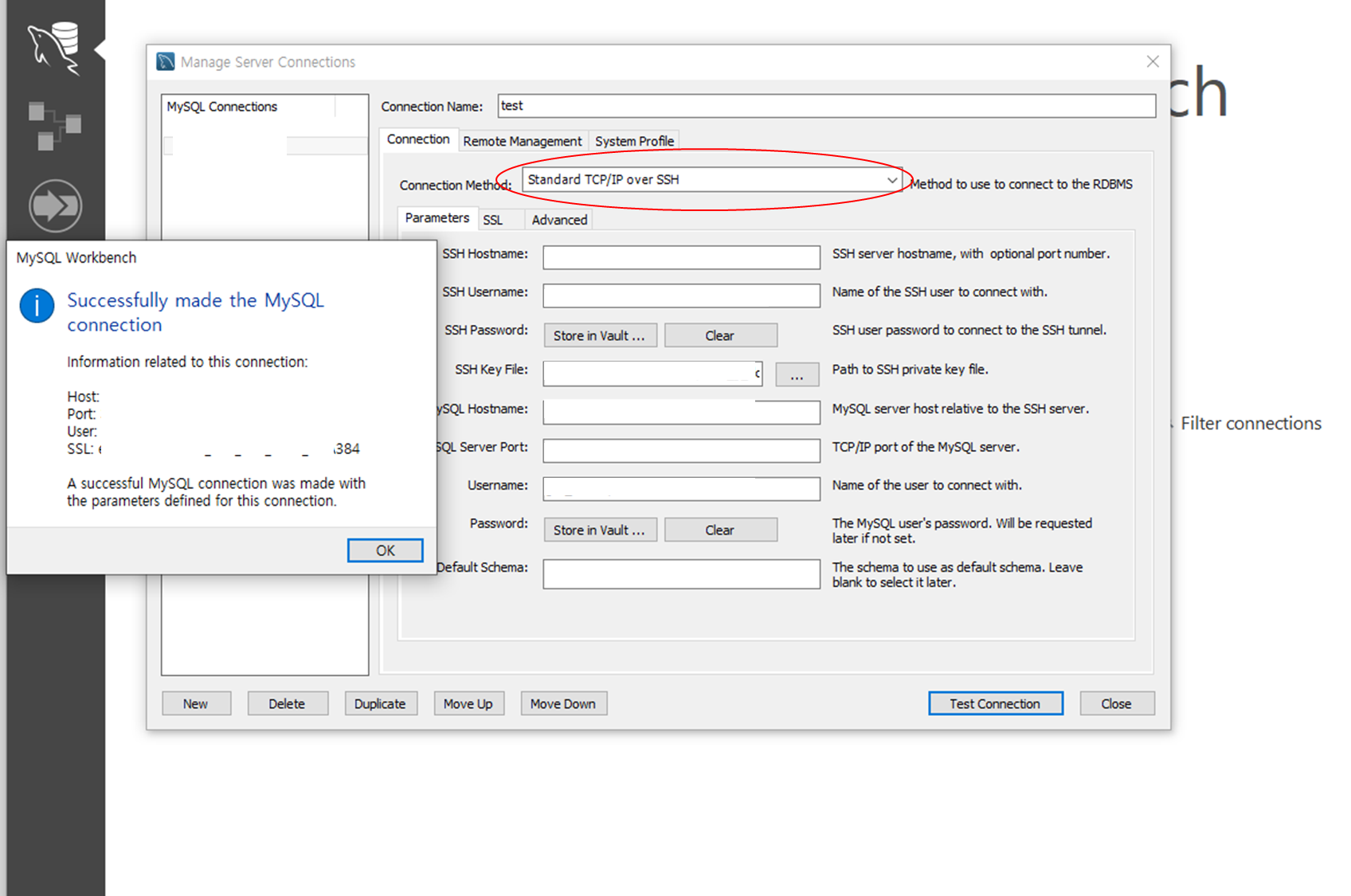Switch to the System Profile tab
The image size is (1351, 896).
634,141
